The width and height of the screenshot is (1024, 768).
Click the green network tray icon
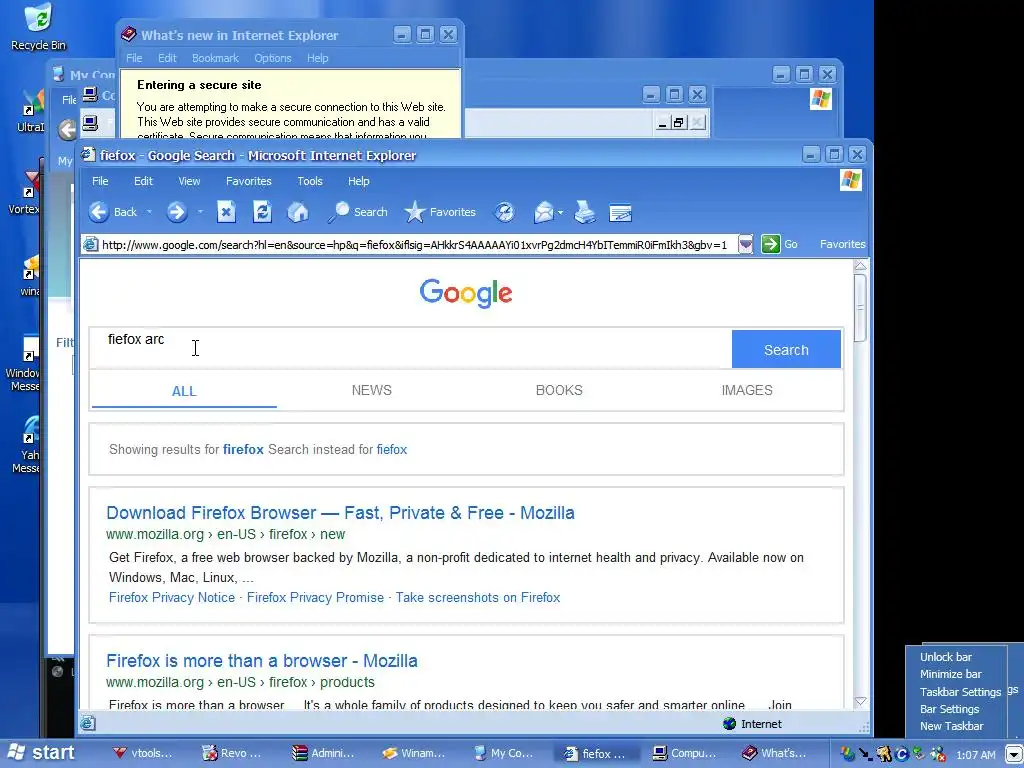click(919, 754)
